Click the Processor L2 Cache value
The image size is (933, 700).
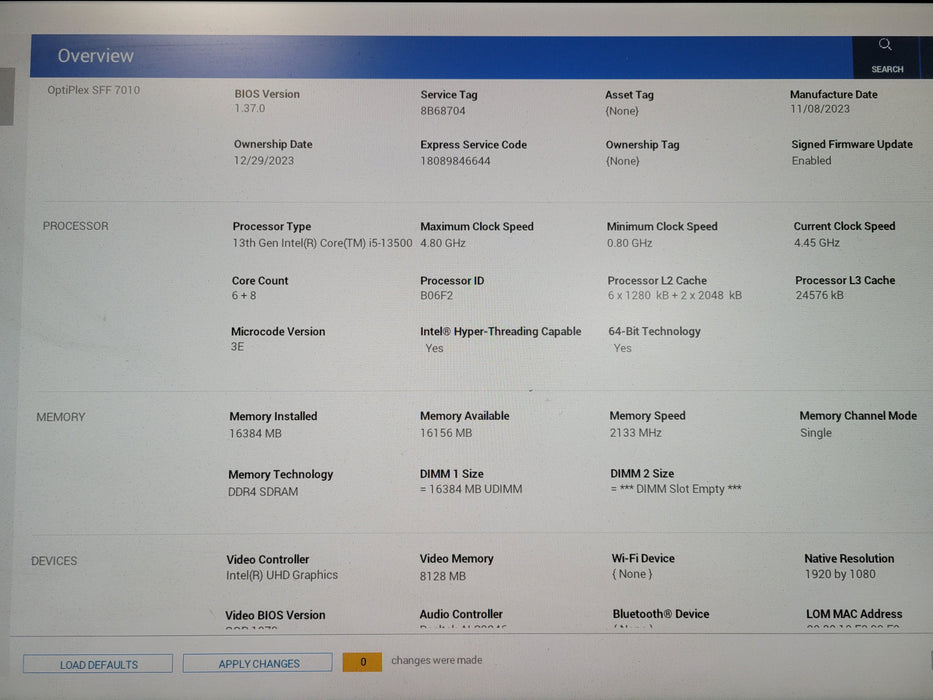(x=675, y=295)
